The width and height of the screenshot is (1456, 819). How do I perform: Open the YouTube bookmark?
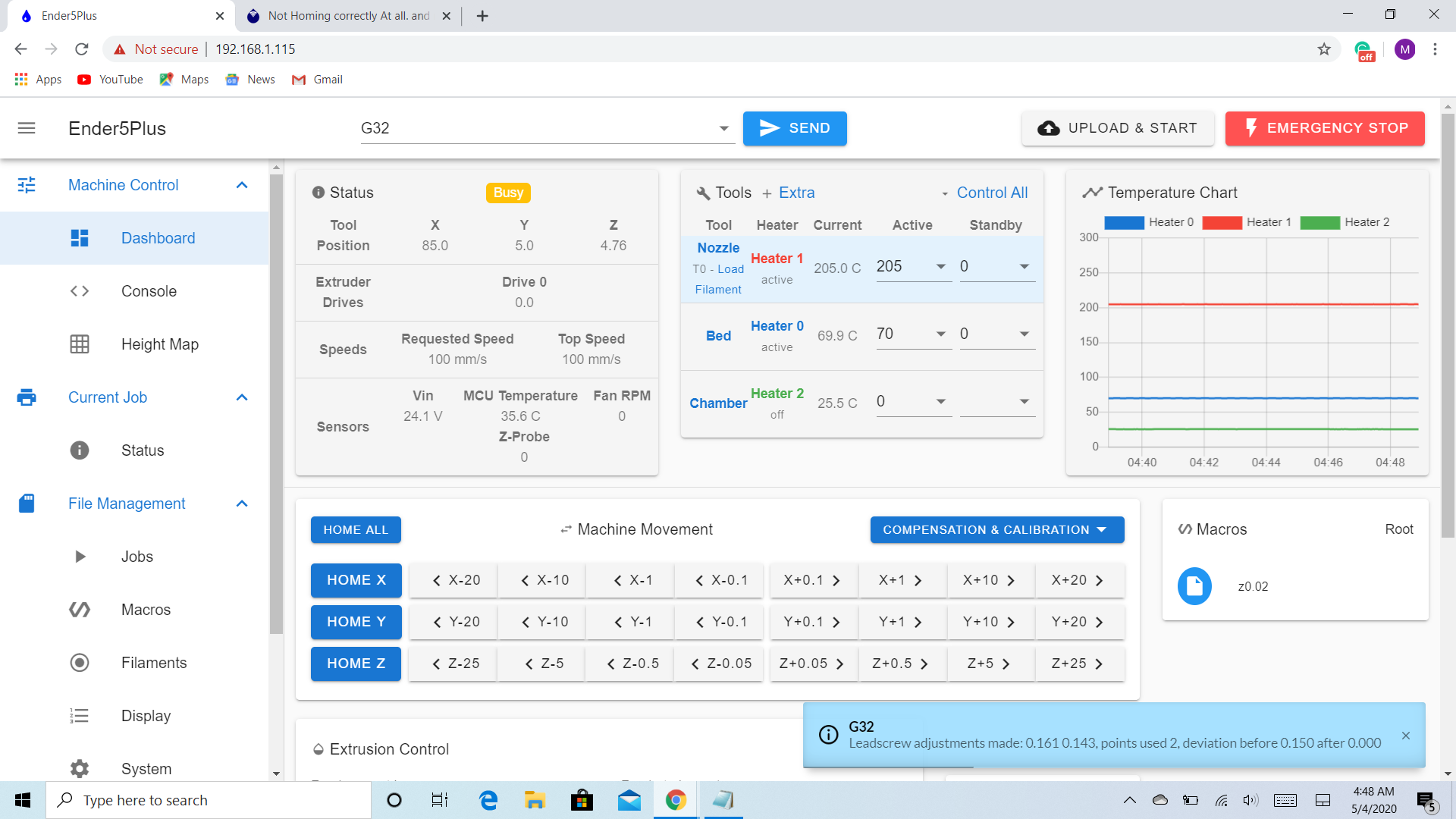[x=110, y=80]
